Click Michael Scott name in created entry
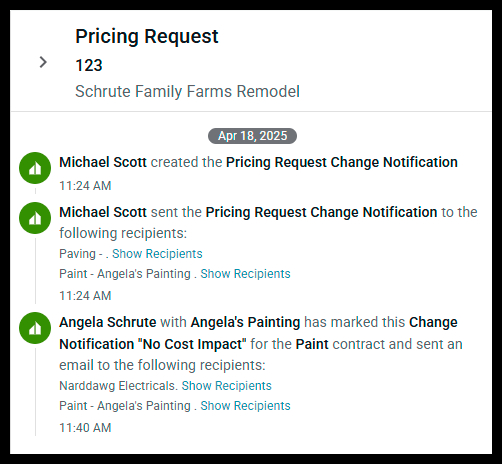Screen dimensions: 502x464 point(103,162)
